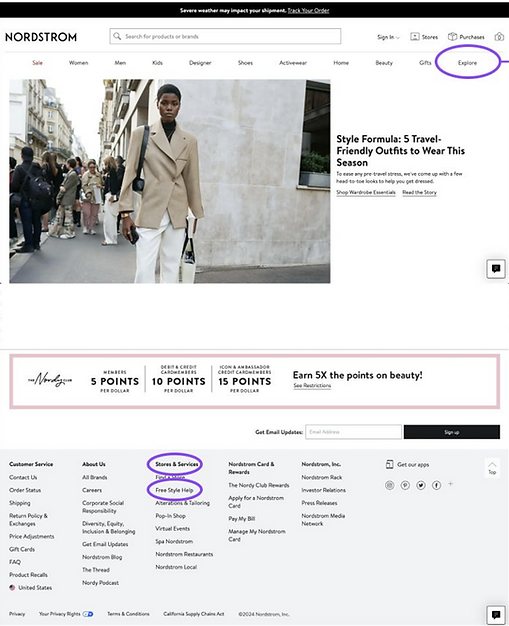Open Product Recalls link
This screenshot has height=626, width=509.
(28, 574)
